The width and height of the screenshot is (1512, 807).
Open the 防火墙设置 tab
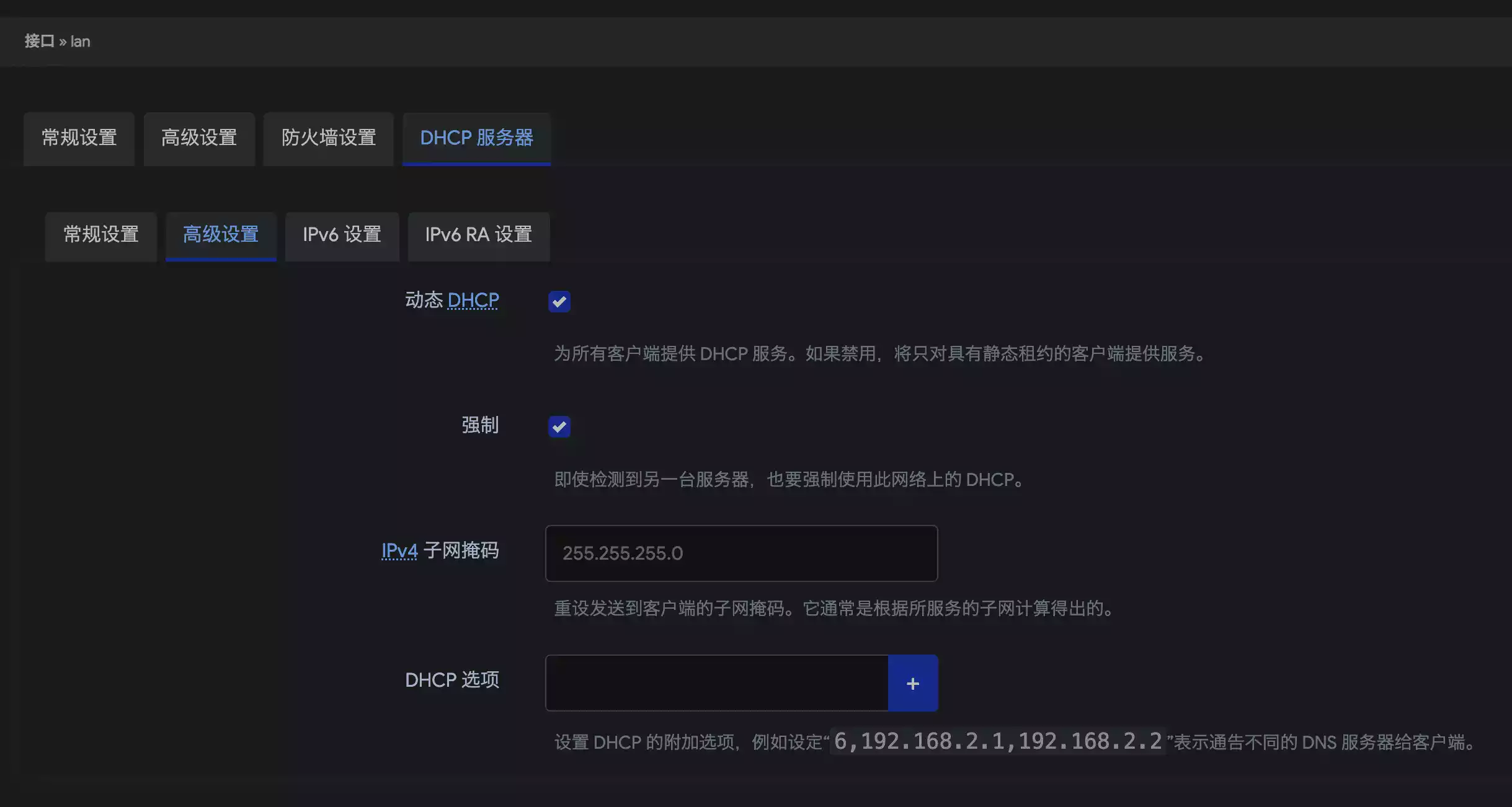point(328,138)
